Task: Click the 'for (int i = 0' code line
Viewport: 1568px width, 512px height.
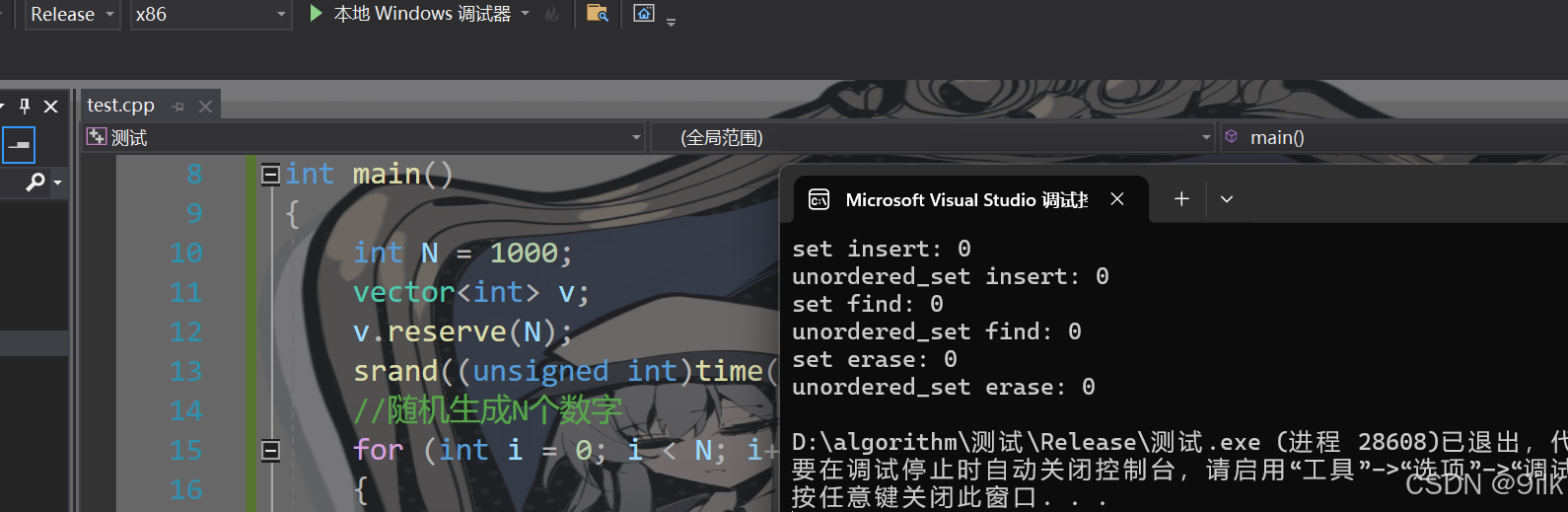Action: pyautogui.click(x=566, y=450)
